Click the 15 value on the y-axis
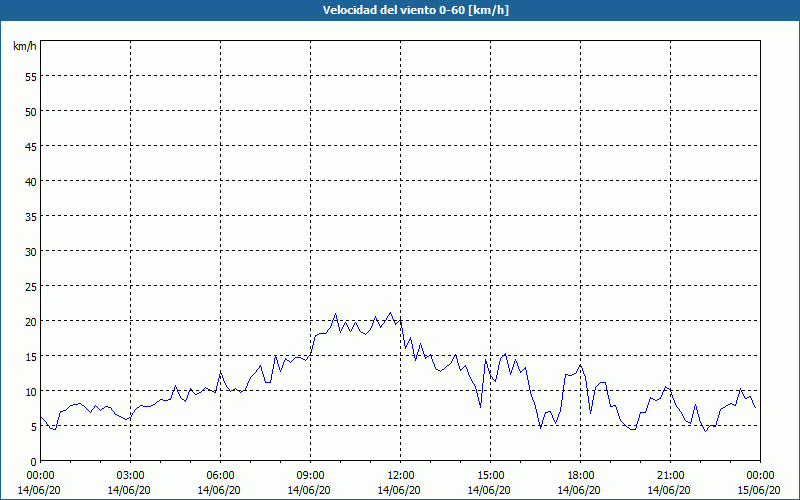This screenshot has height=500, width=800. (x=31, y=357)
